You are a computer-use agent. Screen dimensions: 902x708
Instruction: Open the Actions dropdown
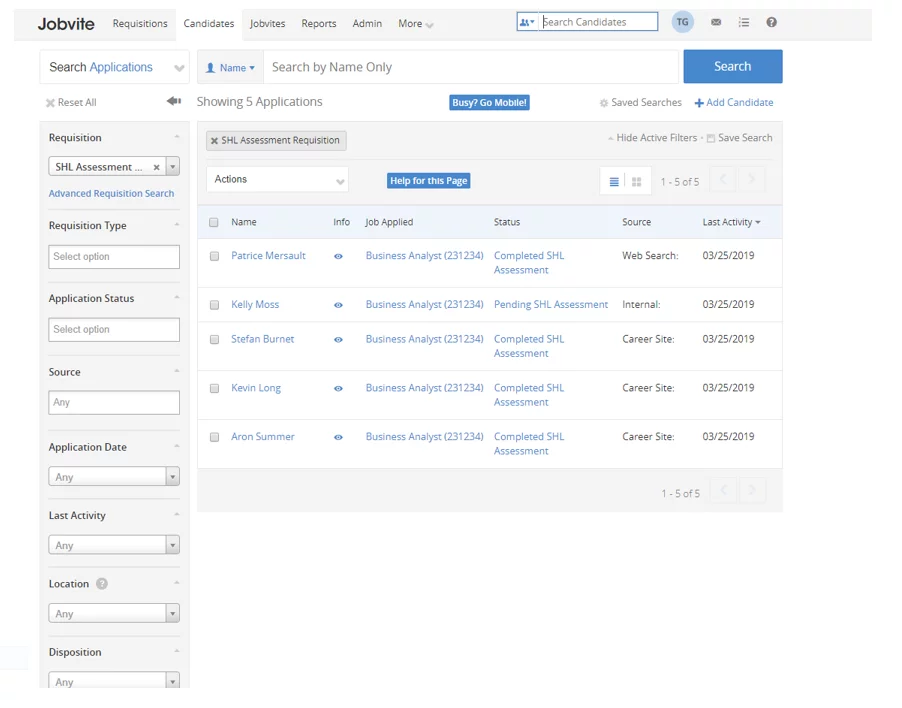pyautogui.click(x=277, y=180)
